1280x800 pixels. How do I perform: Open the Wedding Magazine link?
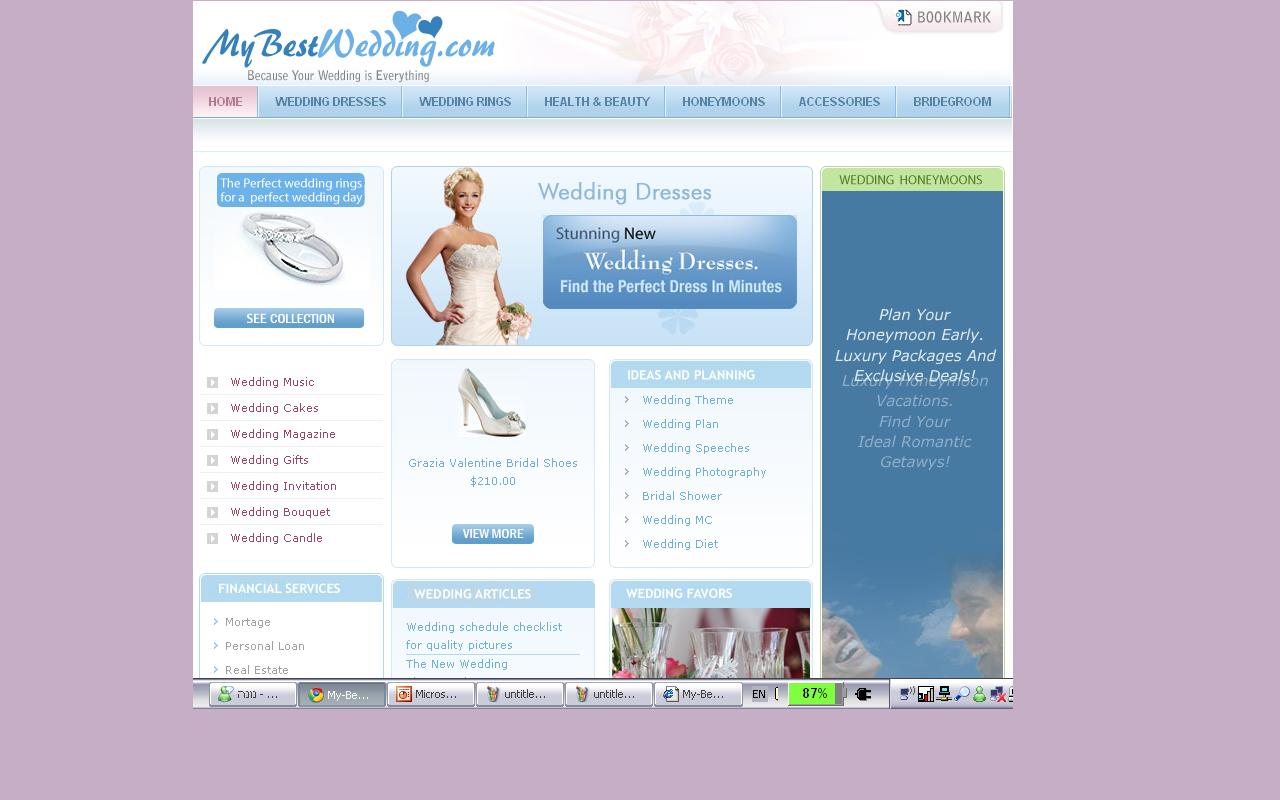click(283, 434)
